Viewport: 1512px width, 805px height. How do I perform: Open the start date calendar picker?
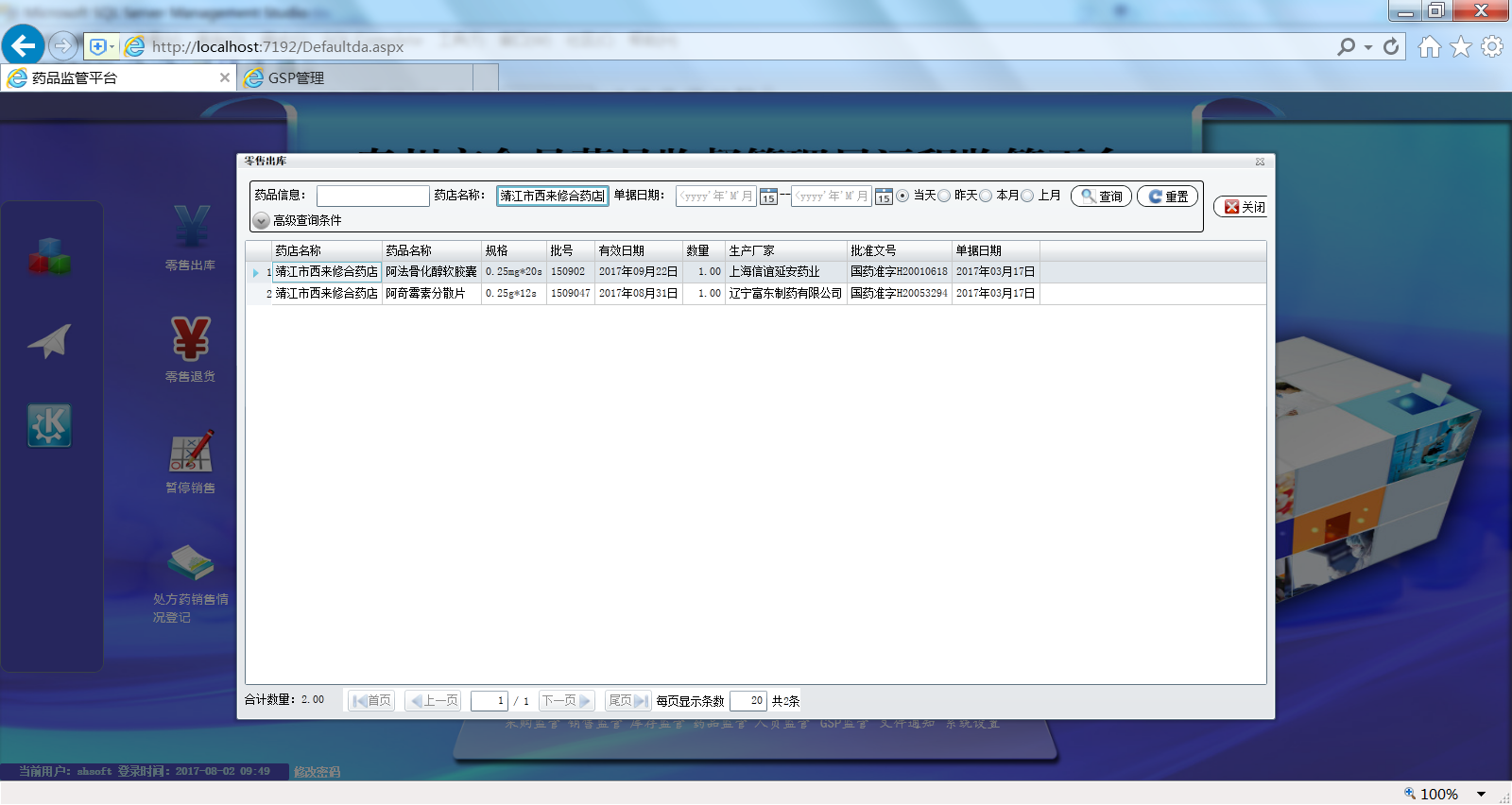(x=768, y=197)
